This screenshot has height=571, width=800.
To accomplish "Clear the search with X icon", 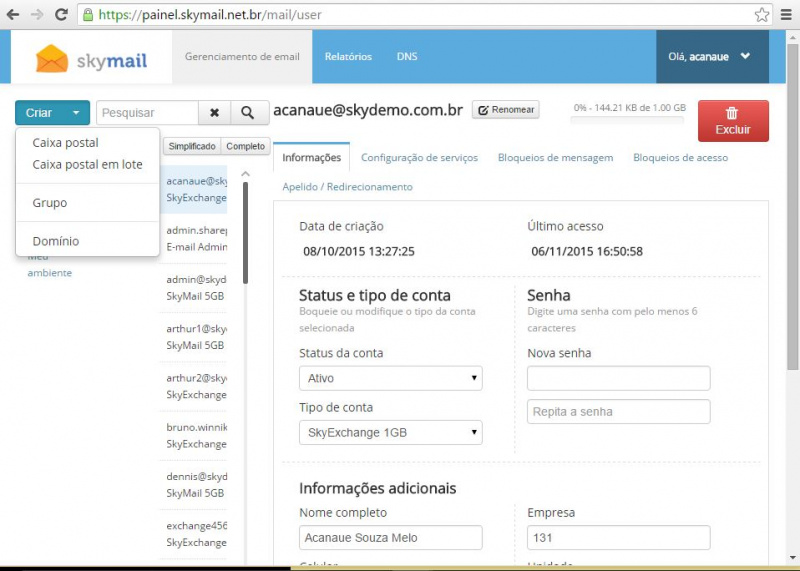I will click(x=215, y=113).
